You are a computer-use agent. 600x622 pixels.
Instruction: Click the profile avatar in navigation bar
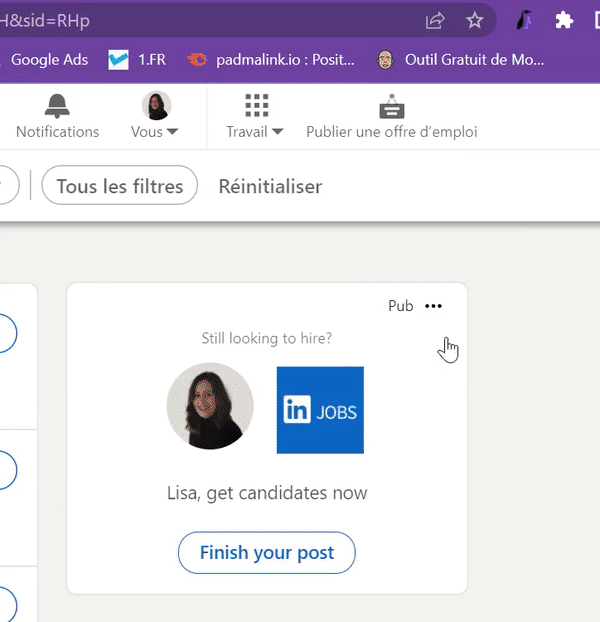(x=156, y=106)
